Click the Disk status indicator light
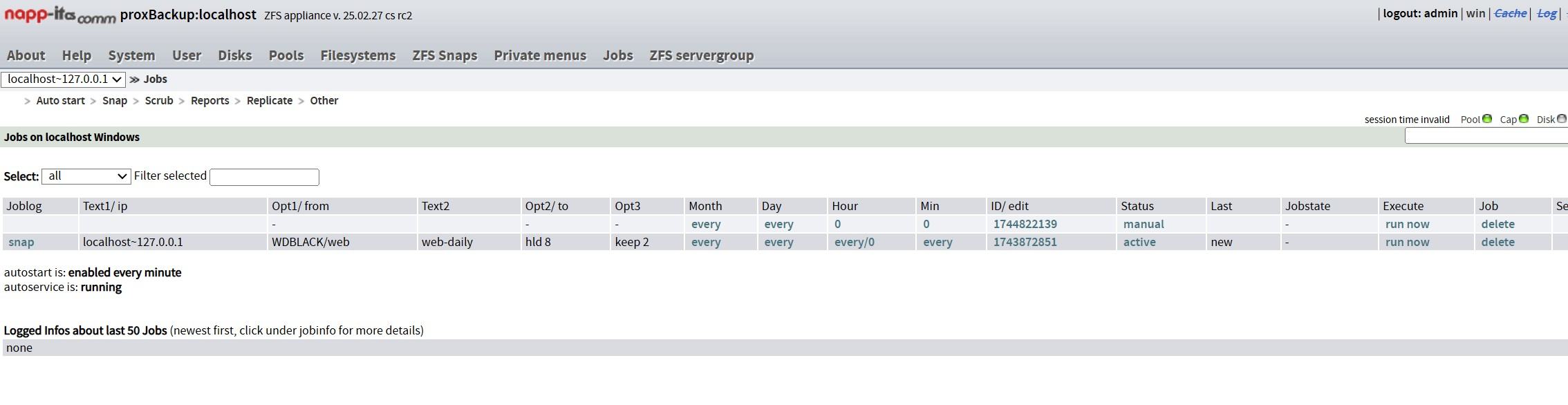Image resolution: width=1568 pixels, height=405 pixels. click(1562, 119)
